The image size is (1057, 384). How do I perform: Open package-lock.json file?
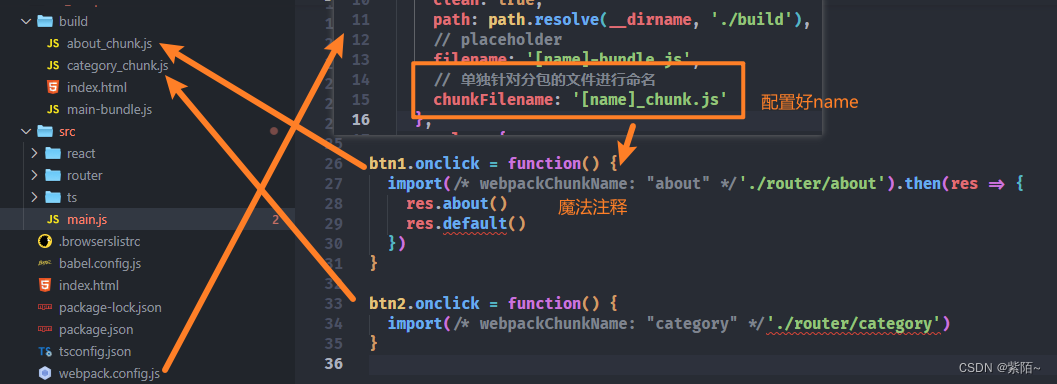click(110, 307)
